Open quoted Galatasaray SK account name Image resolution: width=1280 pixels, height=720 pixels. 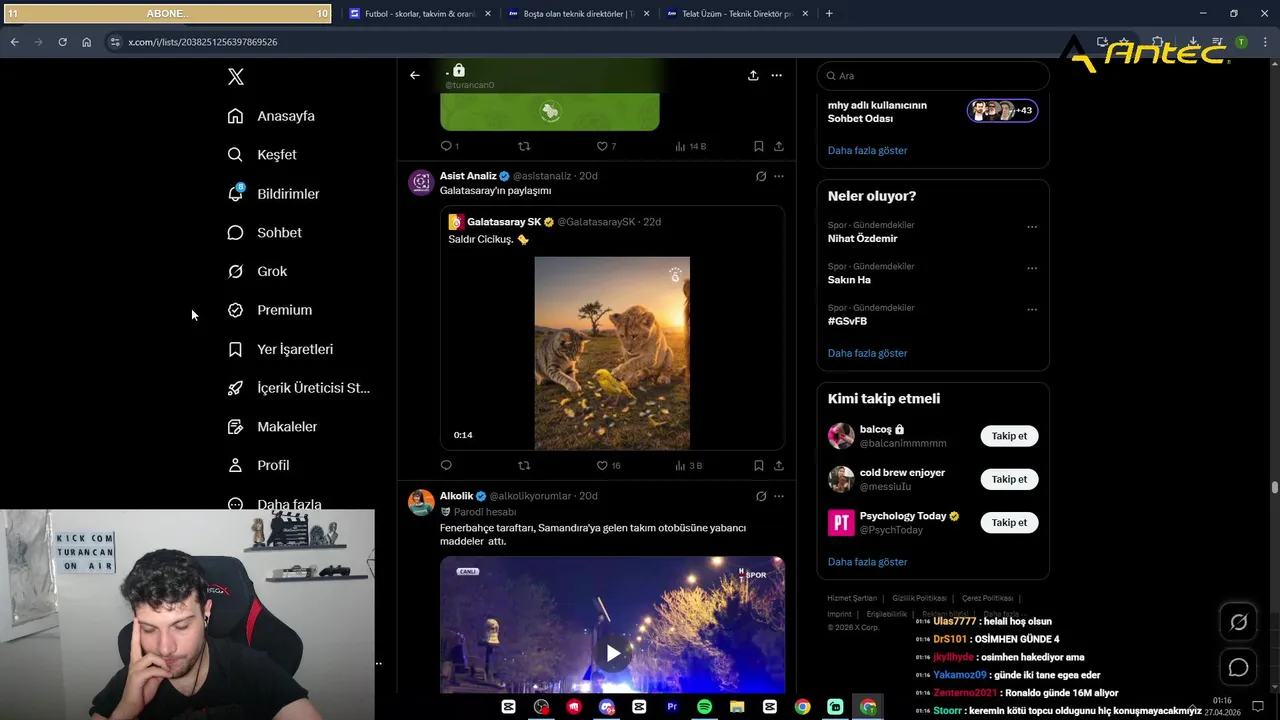[x=504, y=222]
